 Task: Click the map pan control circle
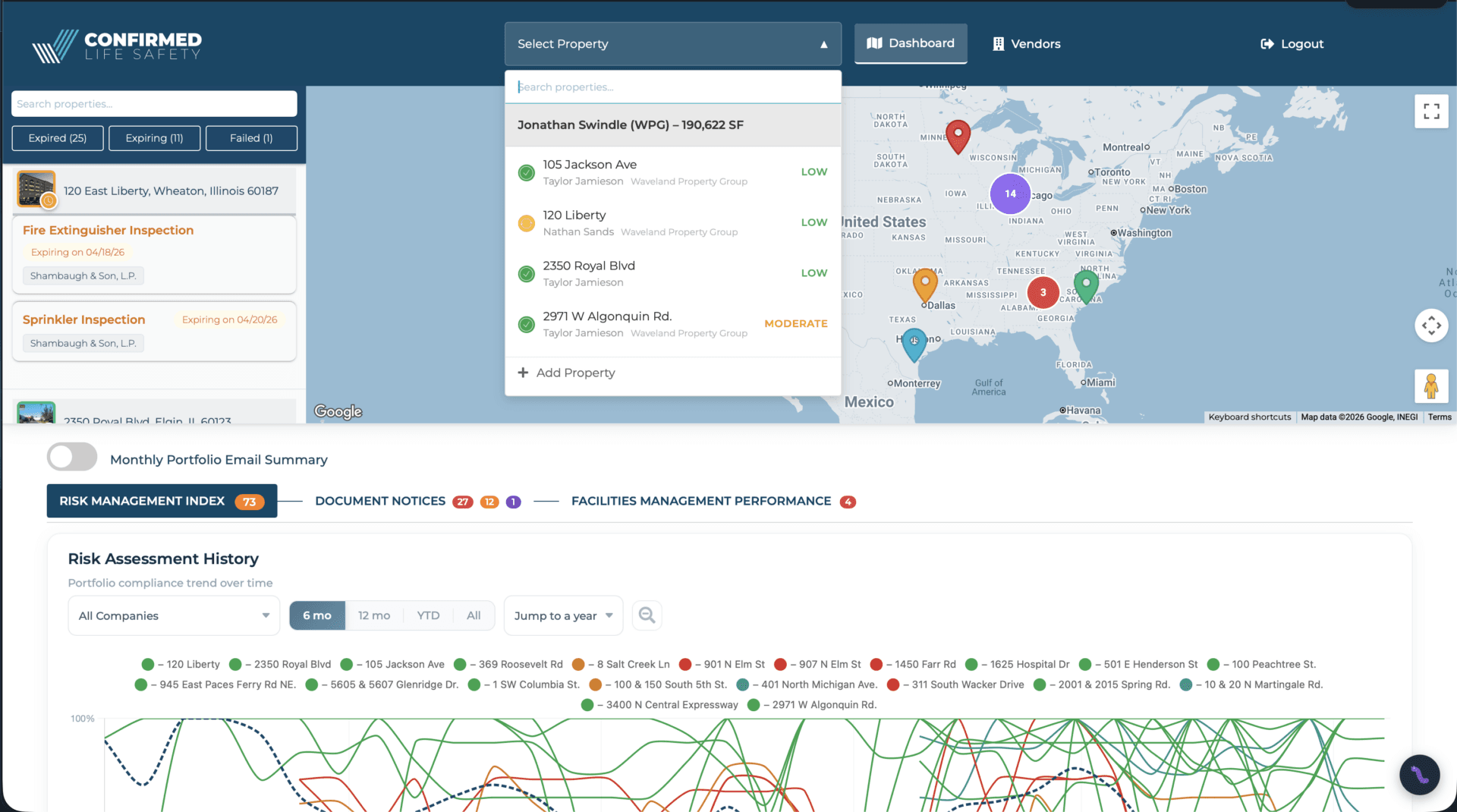click(x=1431, y=325)
